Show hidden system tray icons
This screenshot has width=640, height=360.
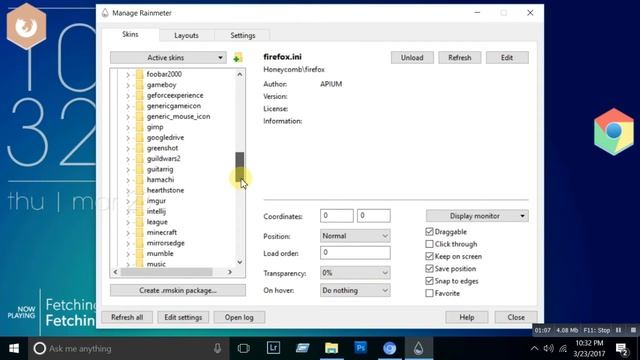click(x=534, y=348)
